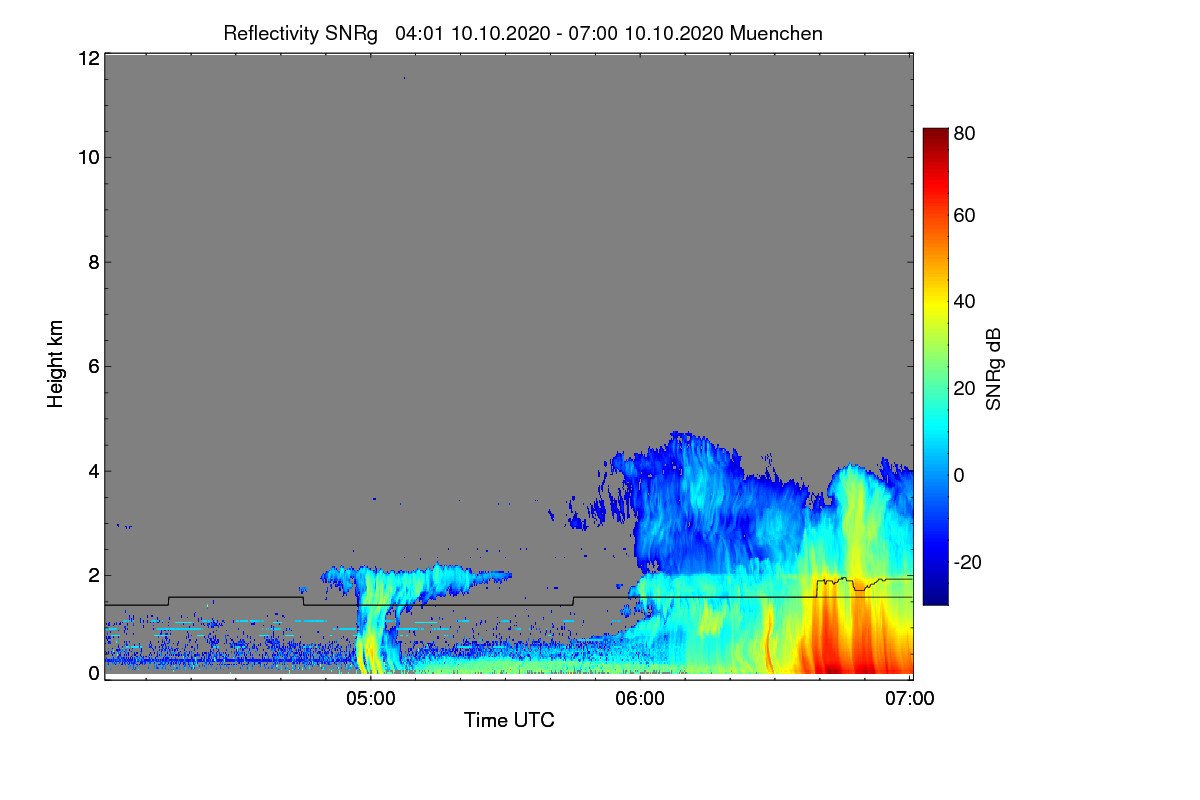
Task: Click the height tick label 6
Action: pos(93,366)
